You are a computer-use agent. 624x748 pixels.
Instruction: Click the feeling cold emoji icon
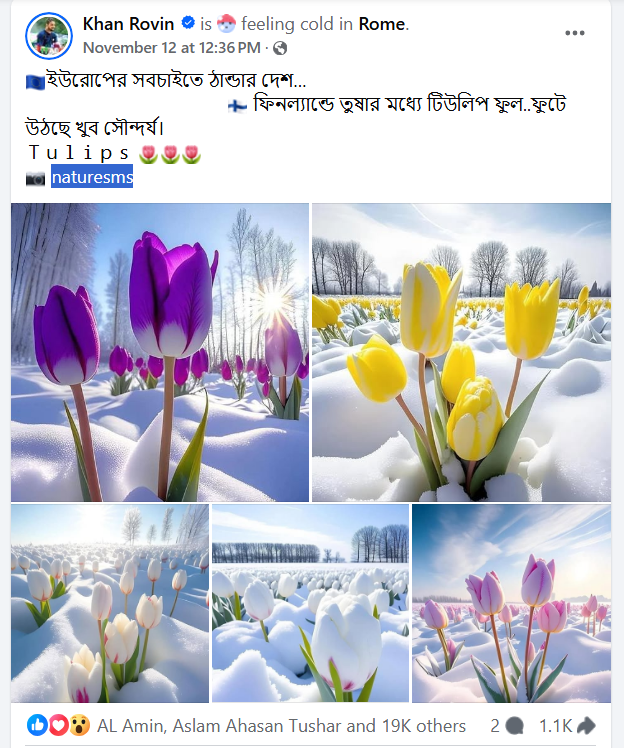tap(226, 23)
